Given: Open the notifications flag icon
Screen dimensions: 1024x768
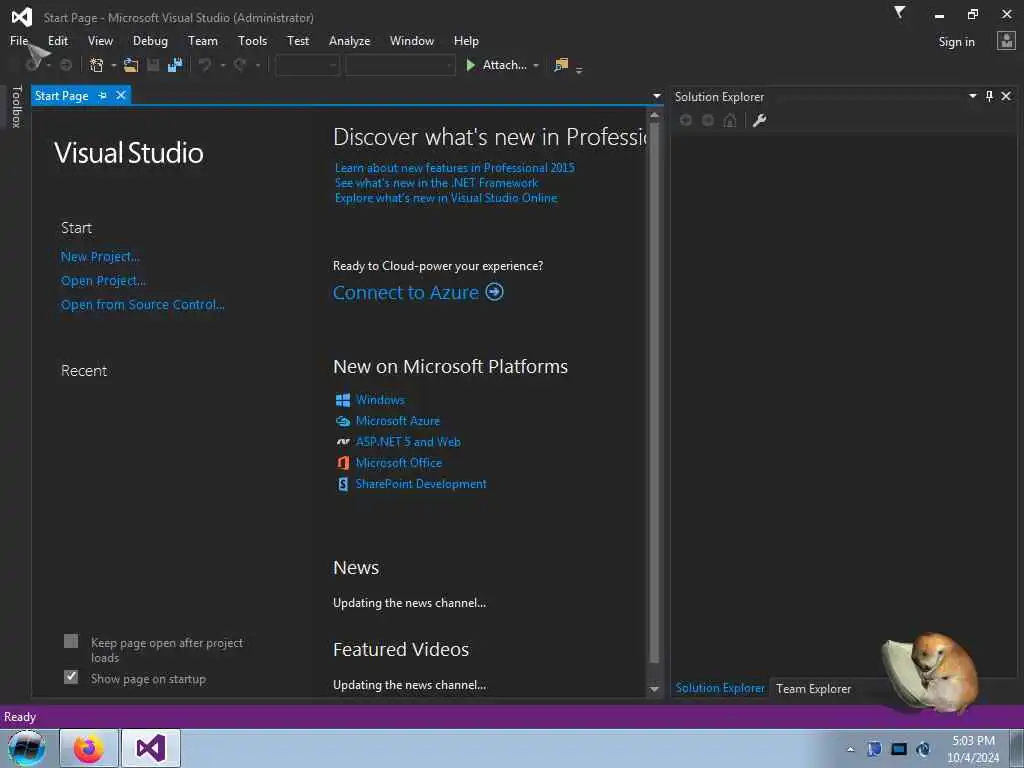Looking at the screenshot, I should (x=900, y=12).
